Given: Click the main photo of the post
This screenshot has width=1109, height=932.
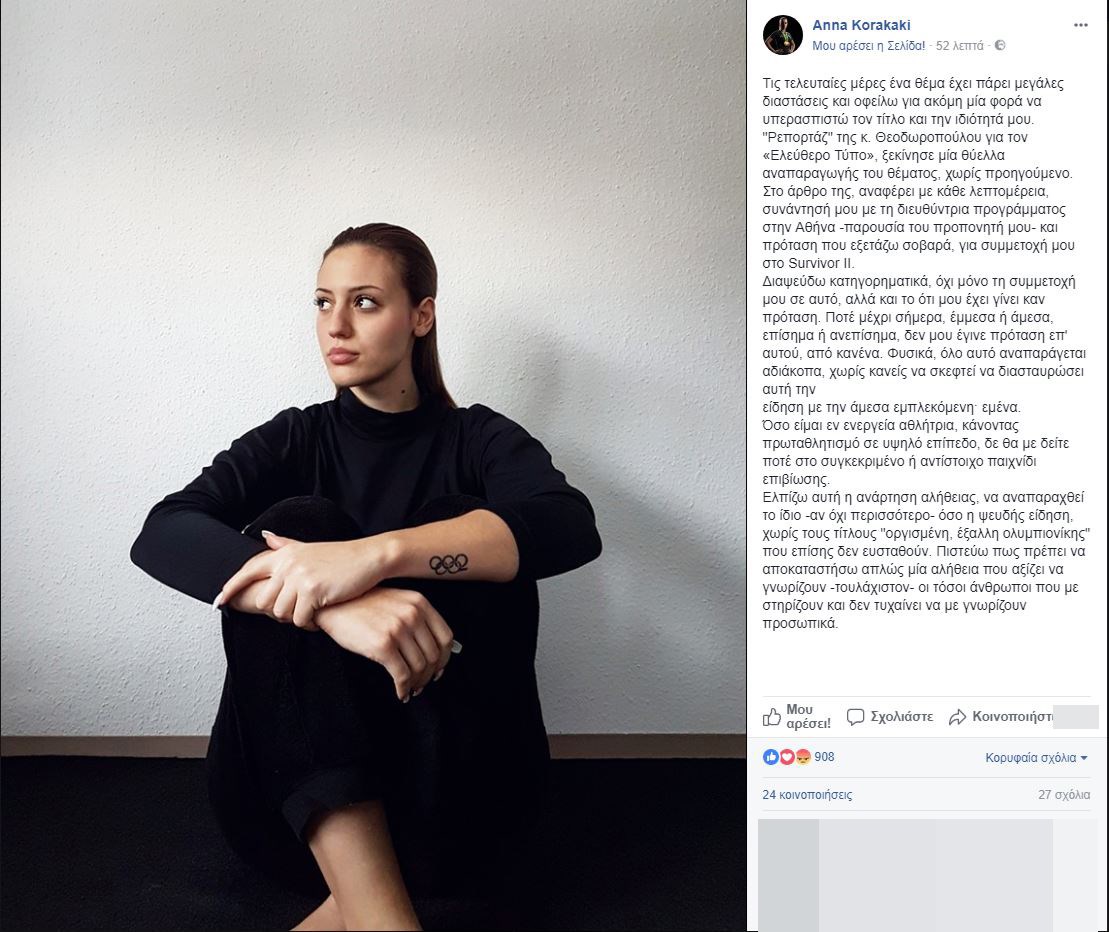Looking at the screenshot, I should click(373, 466).
